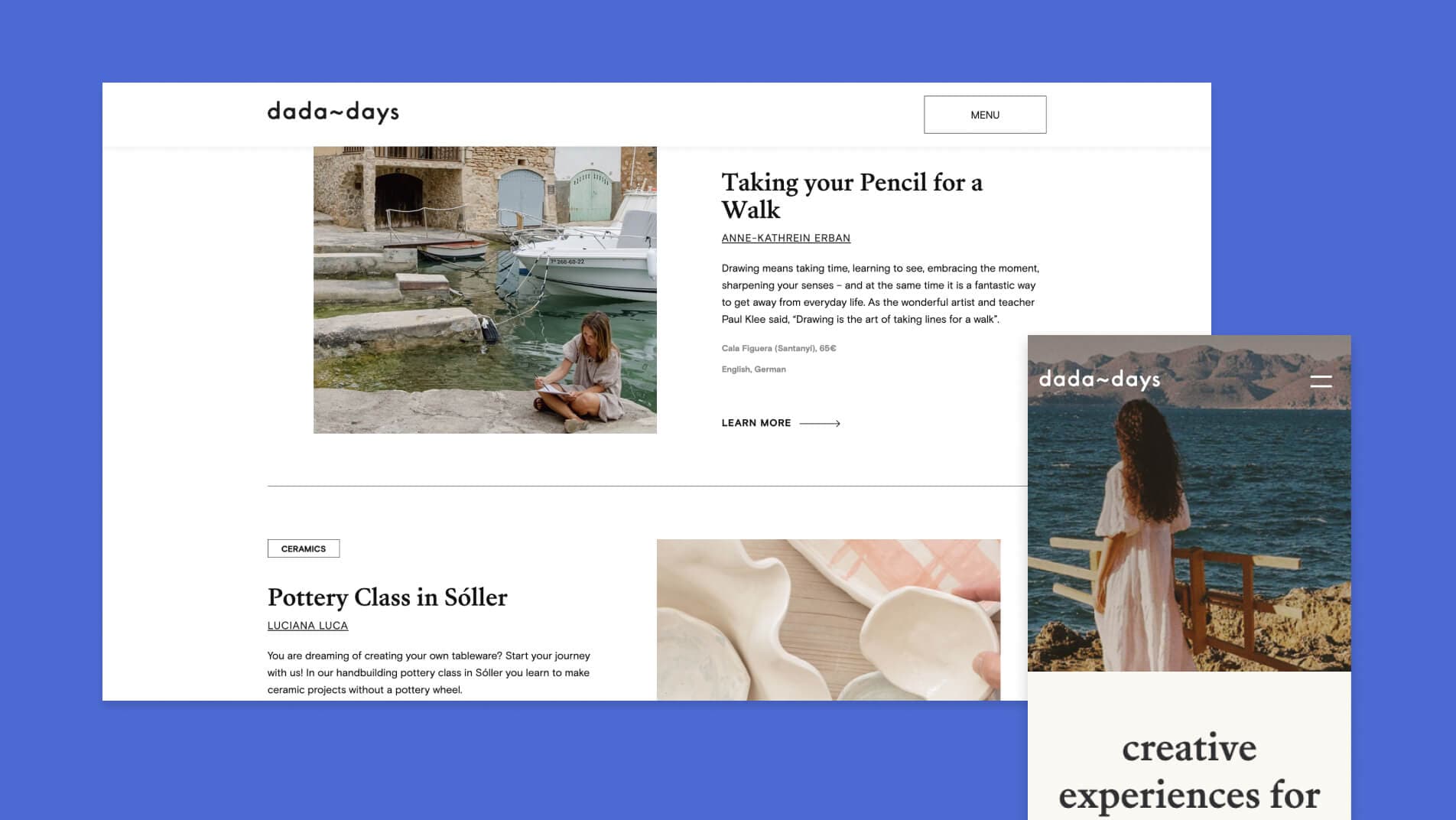Click the Cala Figuera location and price text

778,348
